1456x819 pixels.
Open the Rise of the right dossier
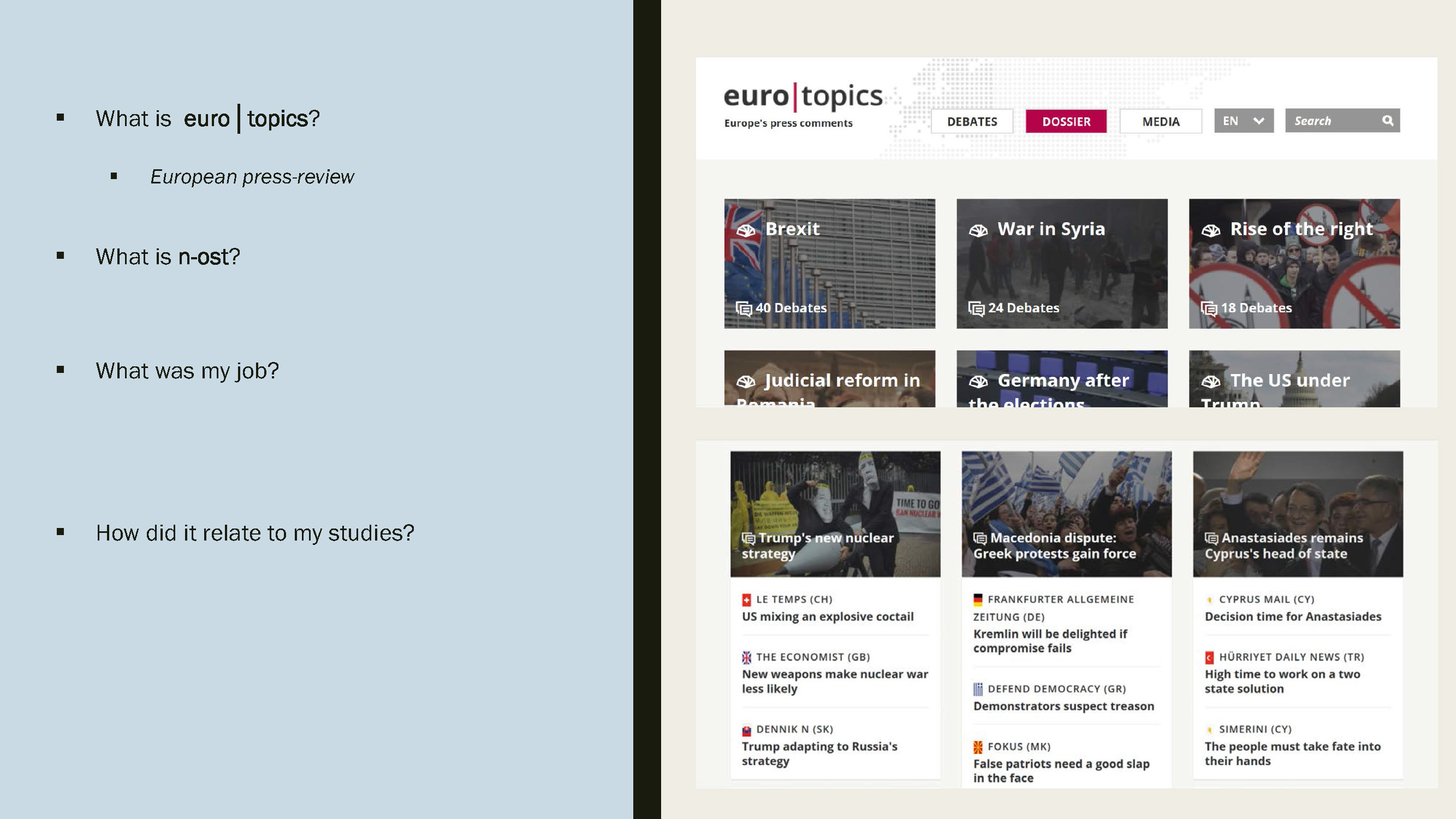pos(1294,263)
